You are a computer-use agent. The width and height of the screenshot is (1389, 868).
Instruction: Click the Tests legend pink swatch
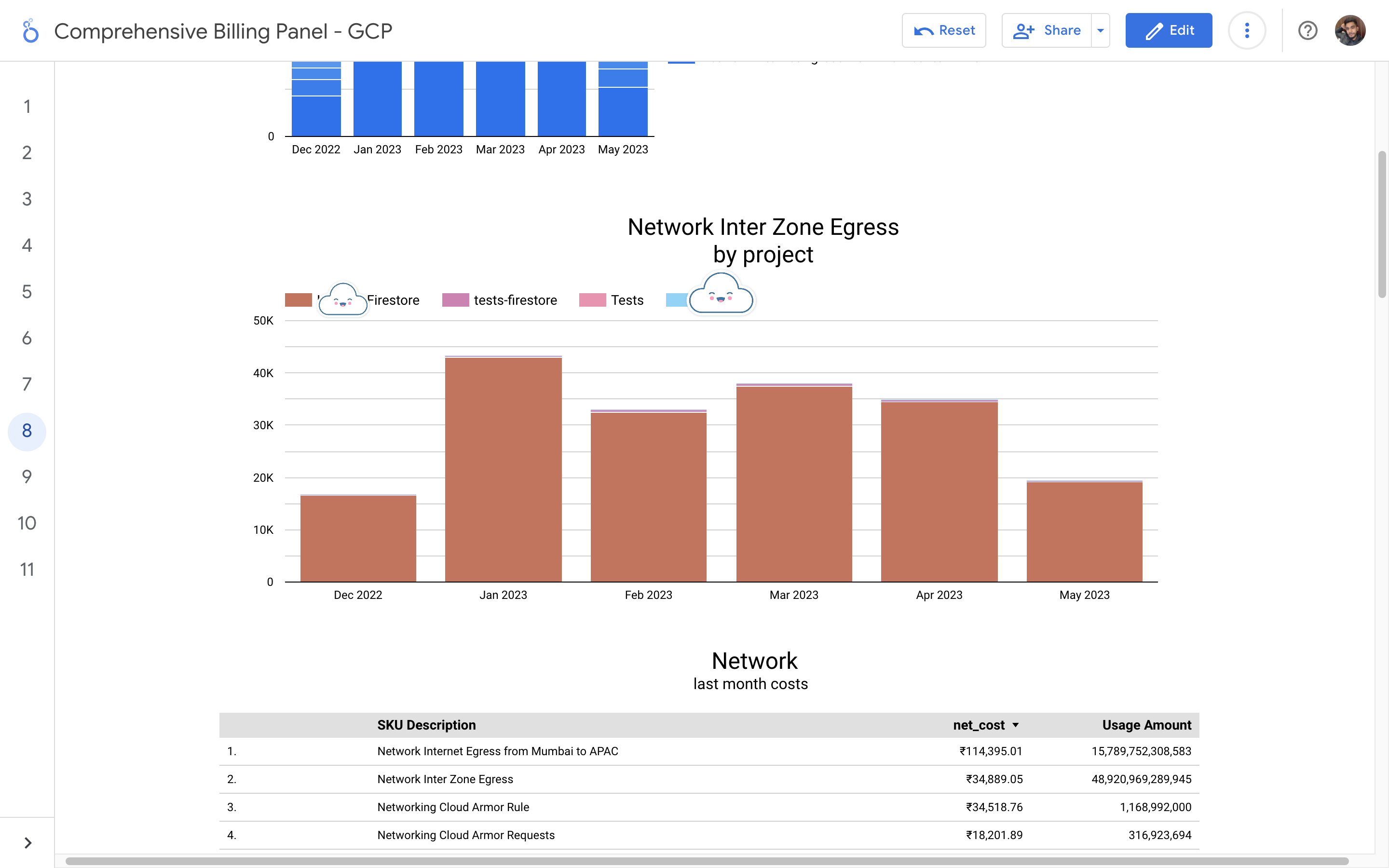[x=592, y=300]
